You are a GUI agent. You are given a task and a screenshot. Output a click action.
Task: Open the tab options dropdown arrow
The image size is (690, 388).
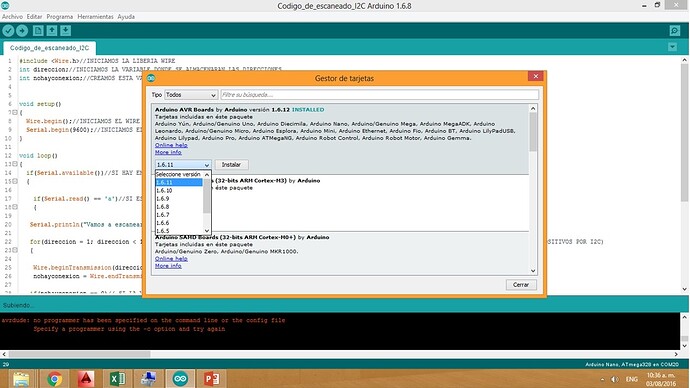point(672,47)
